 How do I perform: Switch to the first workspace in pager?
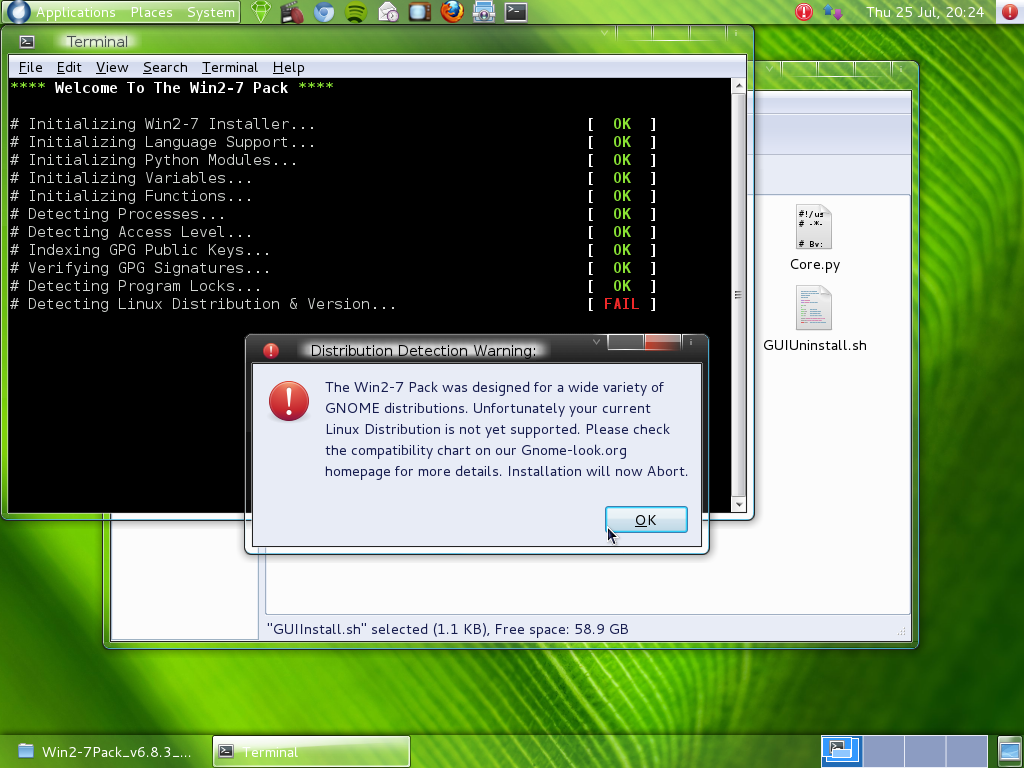[841, 751]
